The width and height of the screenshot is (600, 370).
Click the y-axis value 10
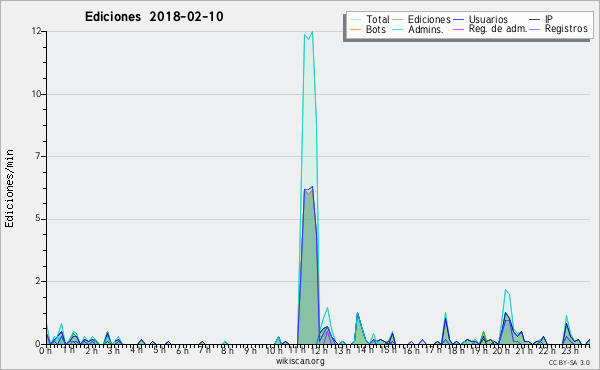(37, 94)
